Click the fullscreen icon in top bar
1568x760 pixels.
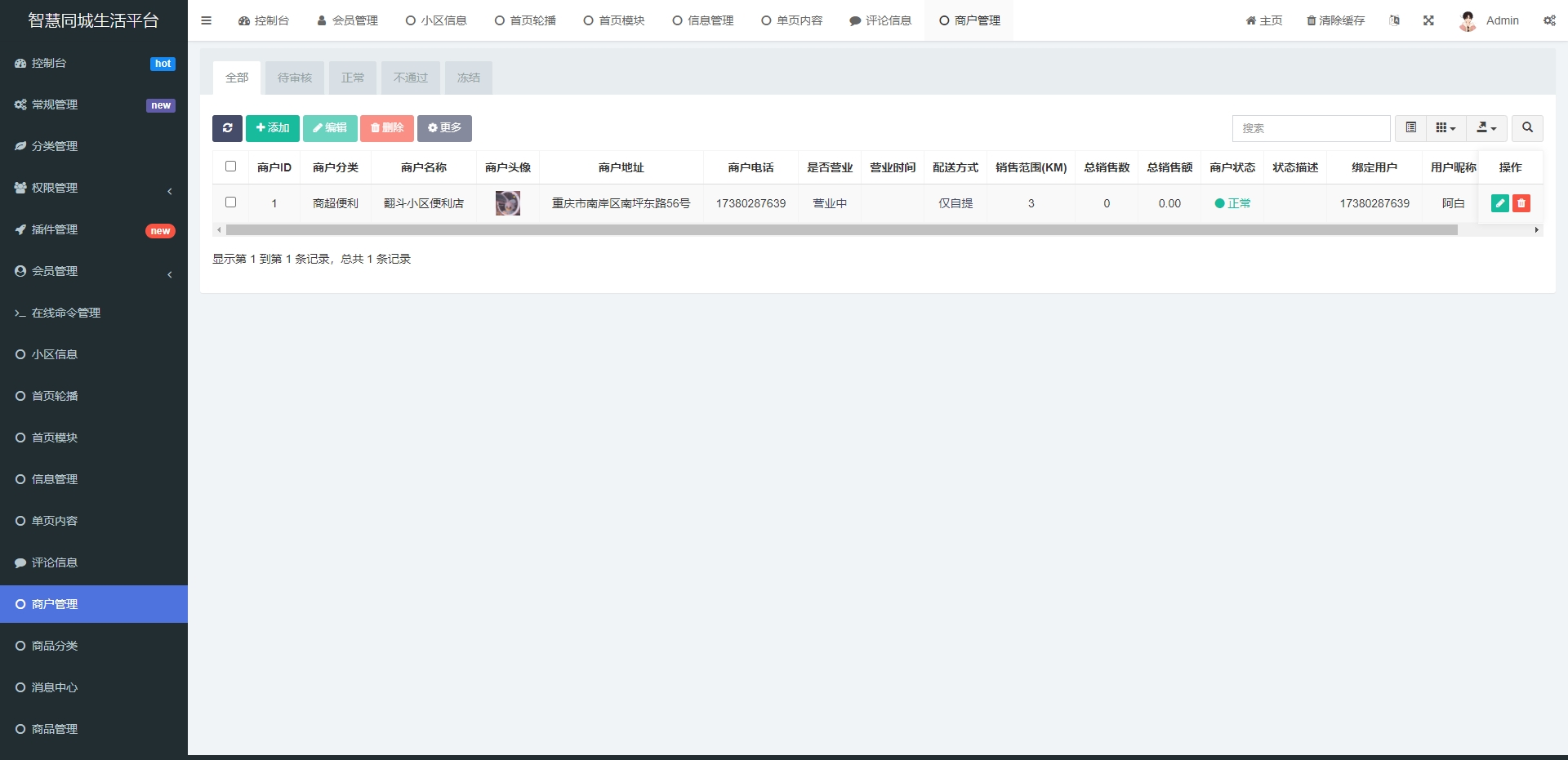pos(1428,20)
